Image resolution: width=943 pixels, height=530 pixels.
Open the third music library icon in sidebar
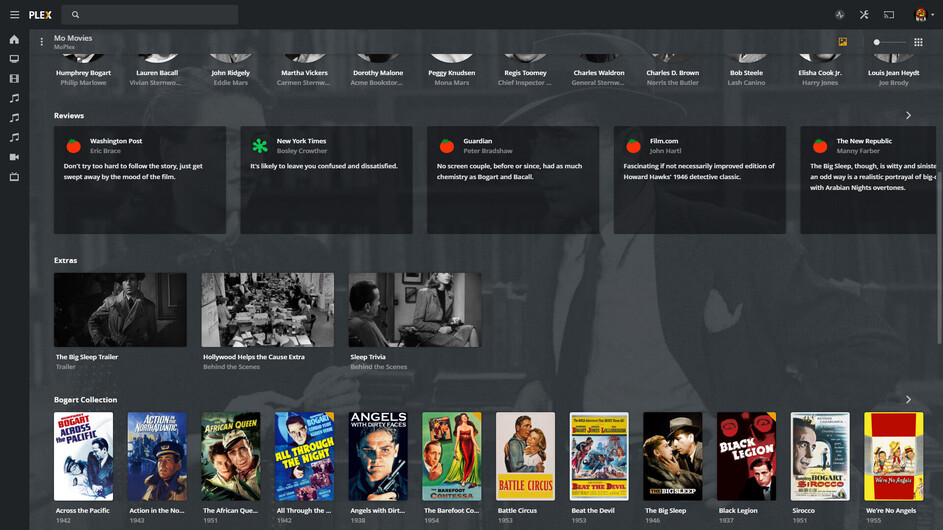click(14, 138)
